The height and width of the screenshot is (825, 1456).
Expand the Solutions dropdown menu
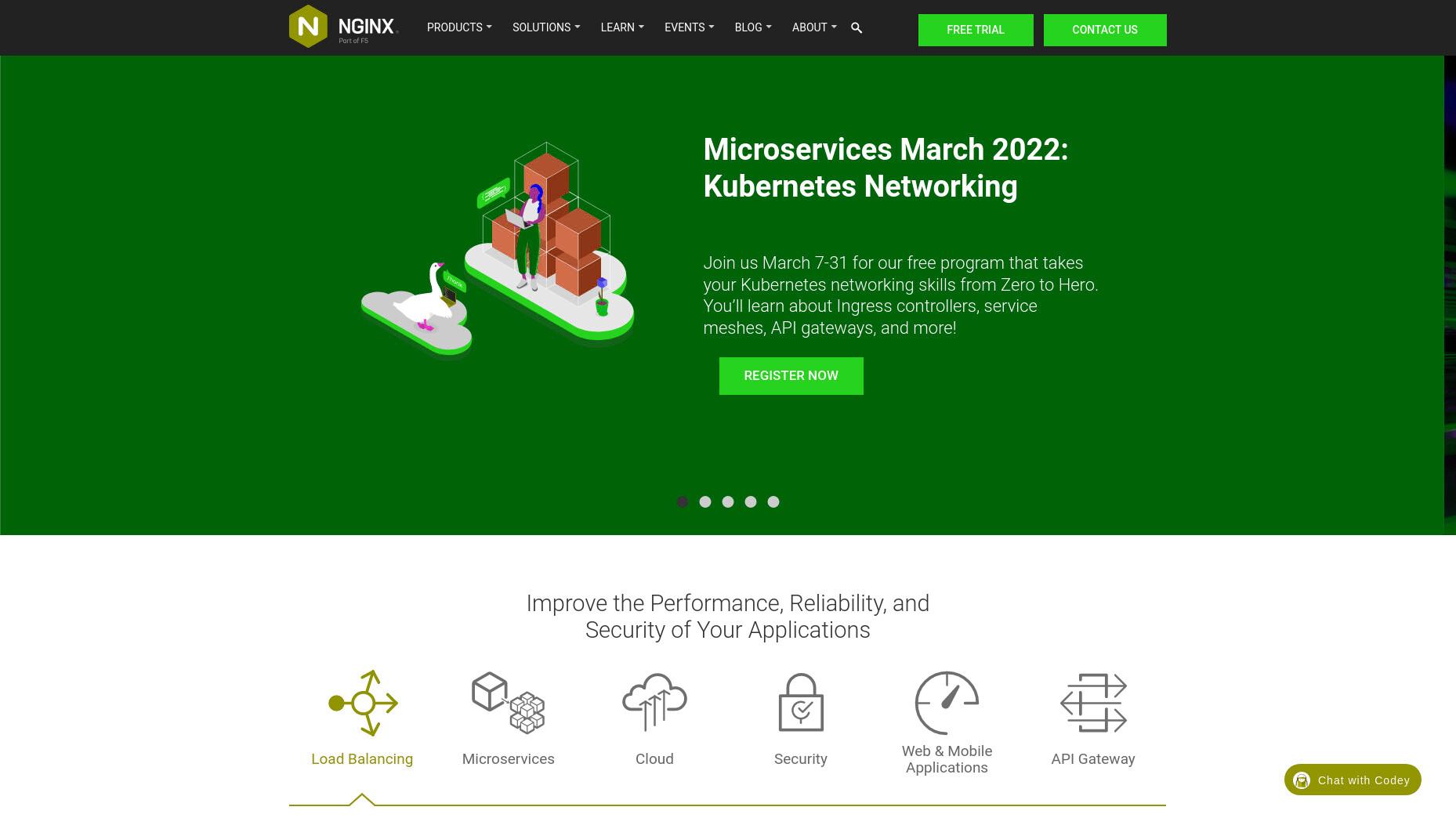[x=546, y=27]
